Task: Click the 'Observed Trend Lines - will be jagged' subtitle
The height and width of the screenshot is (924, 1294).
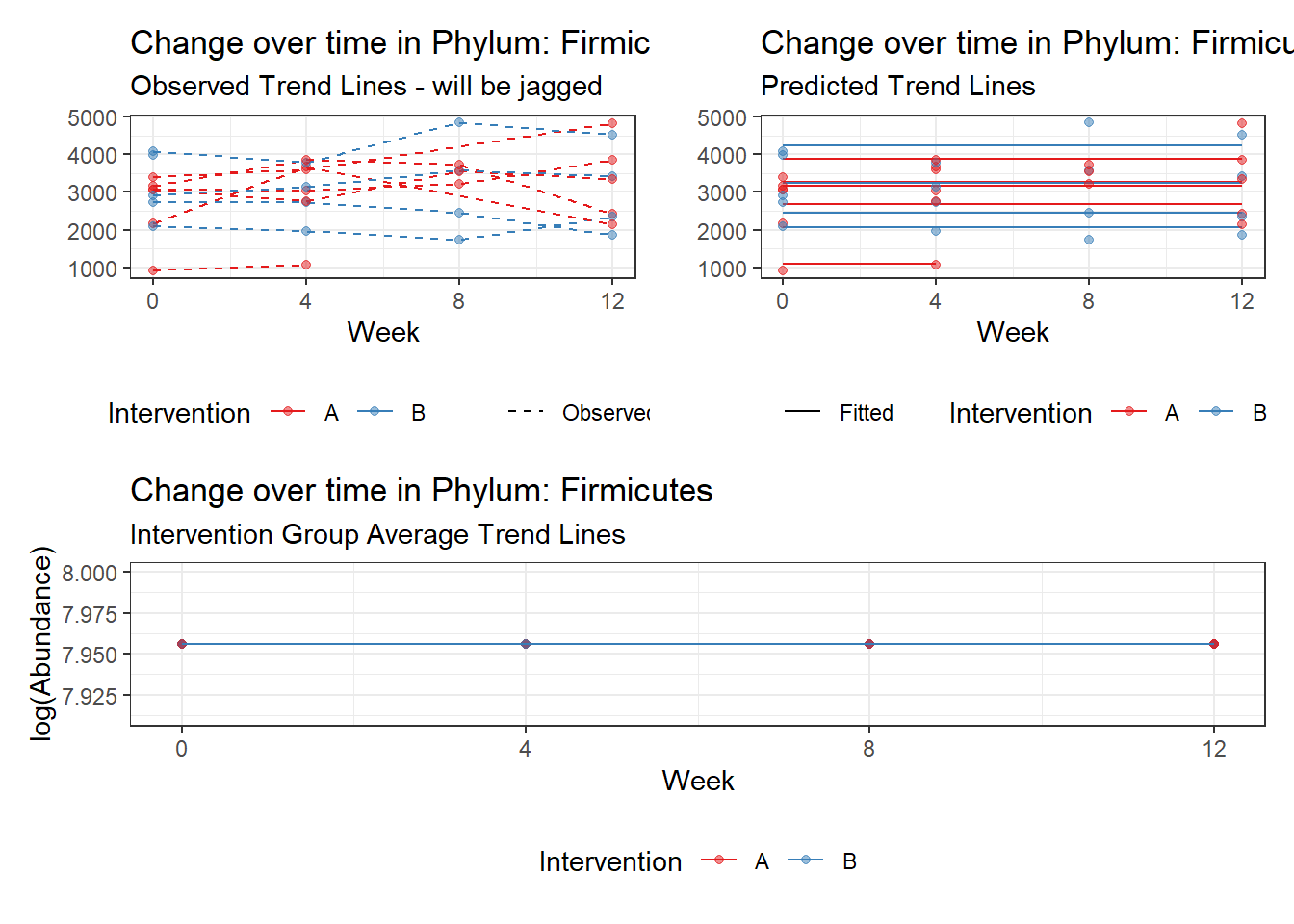Action: tap(366, 87)
